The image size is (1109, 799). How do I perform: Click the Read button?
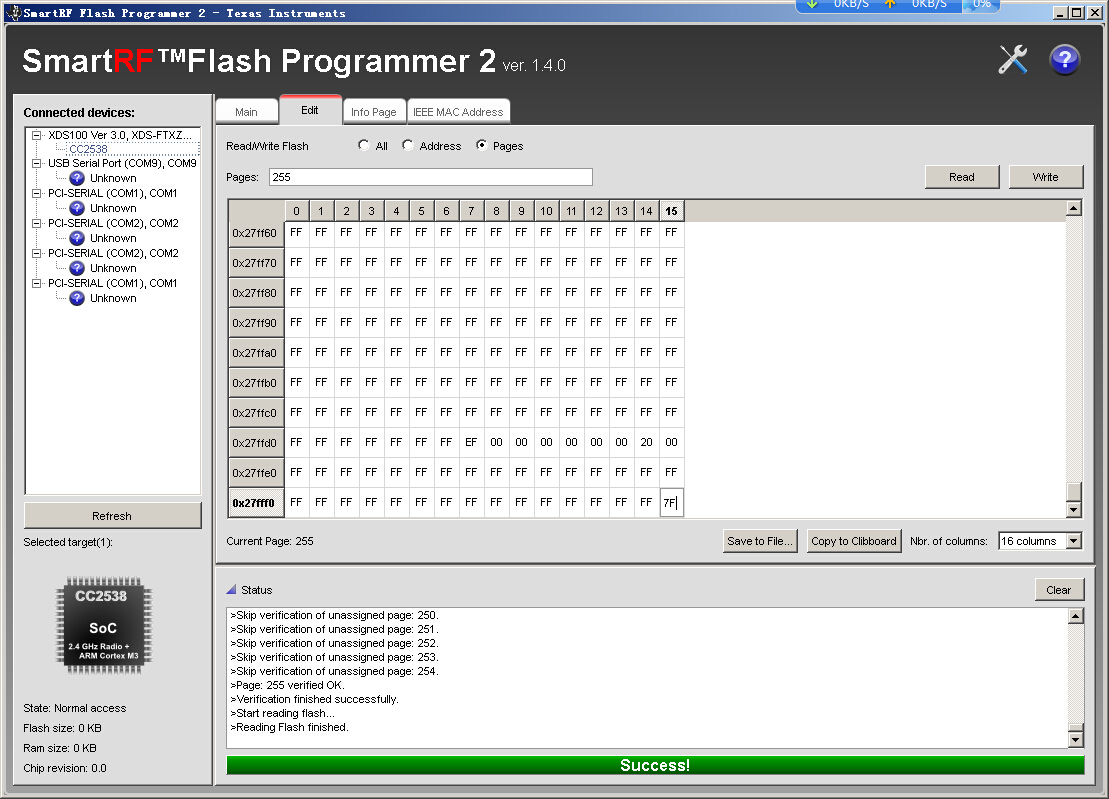pos(961,177)
